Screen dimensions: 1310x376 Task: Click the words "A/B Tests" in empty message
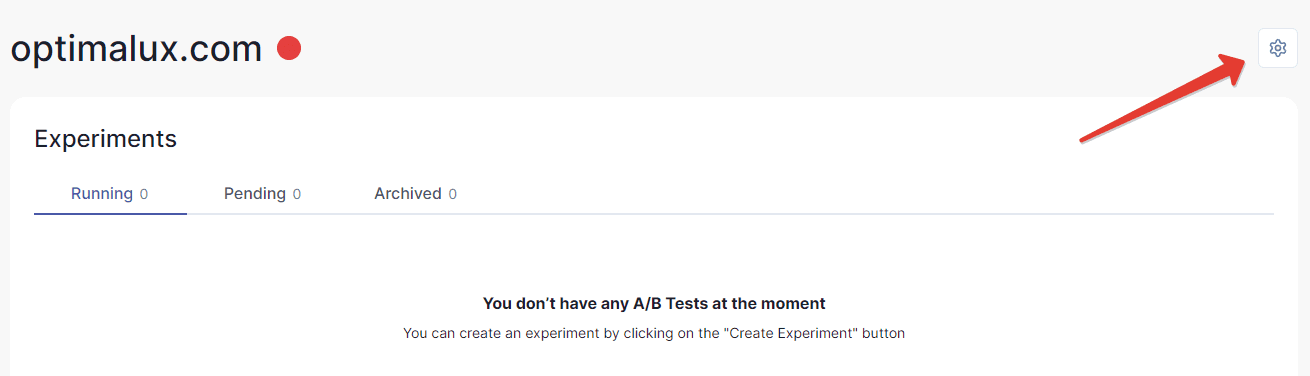(673, 303)
